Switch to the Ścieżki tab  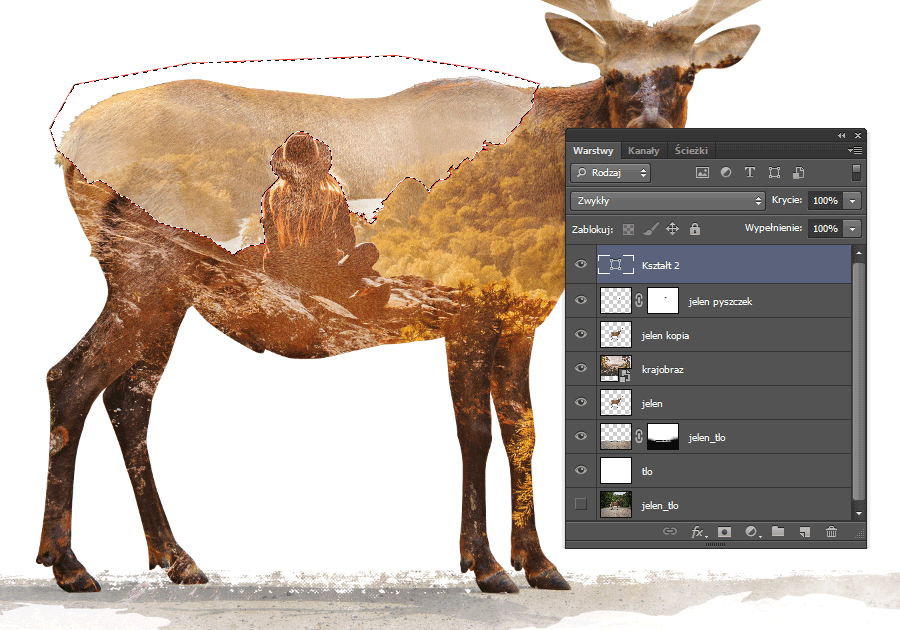click(x=691, y=151)
